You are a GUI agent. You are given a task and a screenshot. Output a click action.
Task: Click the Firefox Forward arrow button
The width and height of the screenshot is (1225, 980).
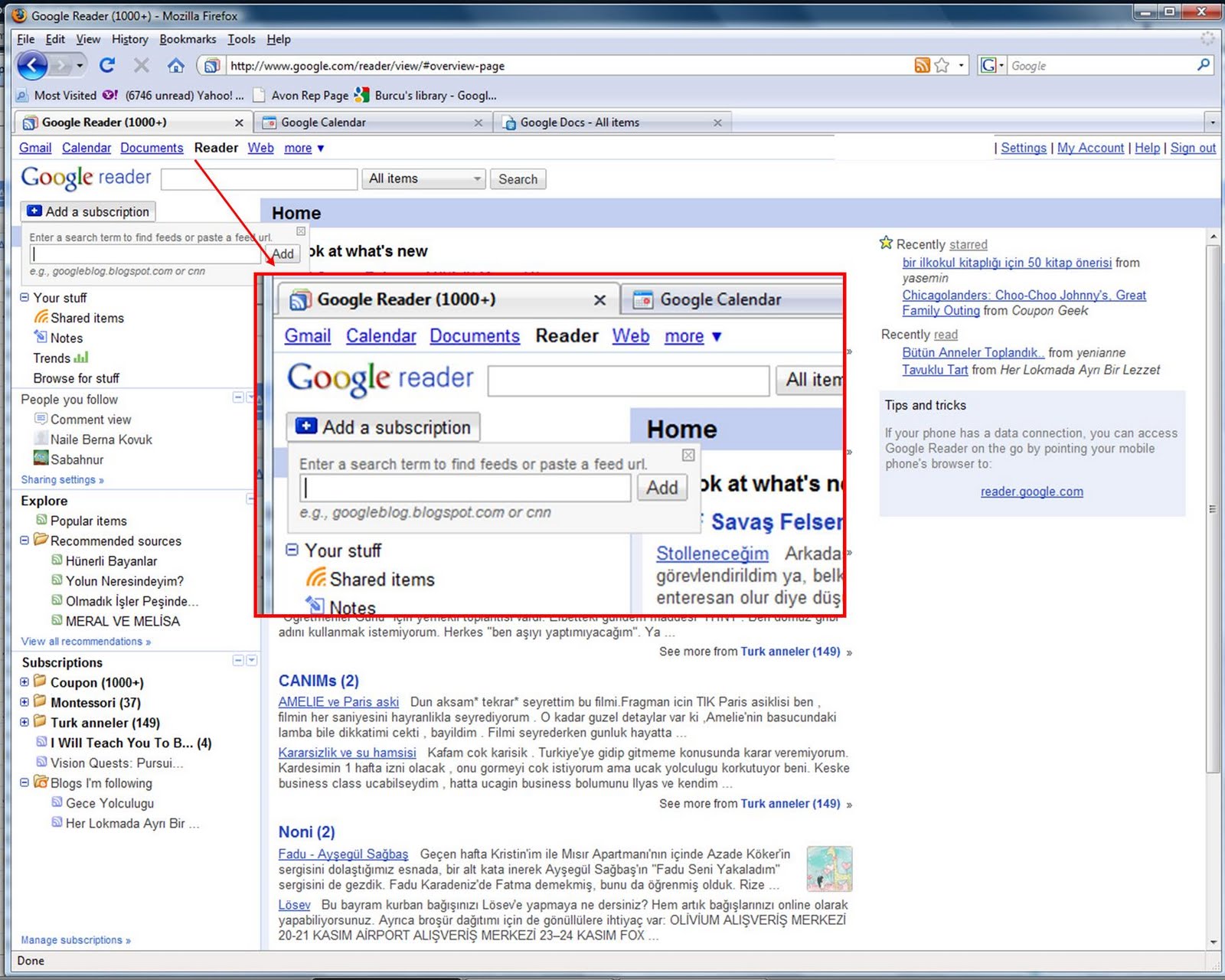pos(63,66)
